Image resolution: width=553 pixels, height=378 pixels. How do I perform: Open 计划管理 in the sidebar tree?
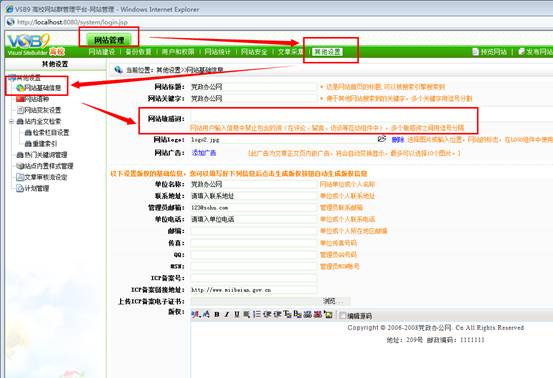tap(37, 189)
